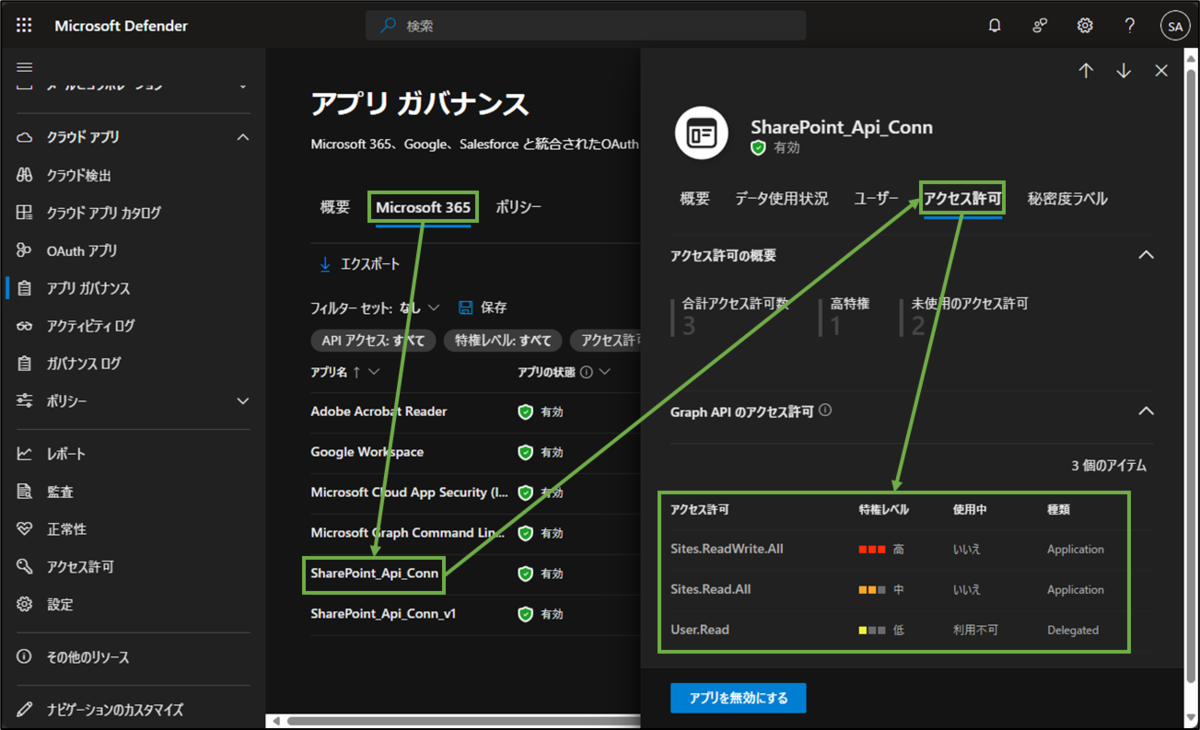
Task: Click the chart icon for レポート
Action: point(25,454)
